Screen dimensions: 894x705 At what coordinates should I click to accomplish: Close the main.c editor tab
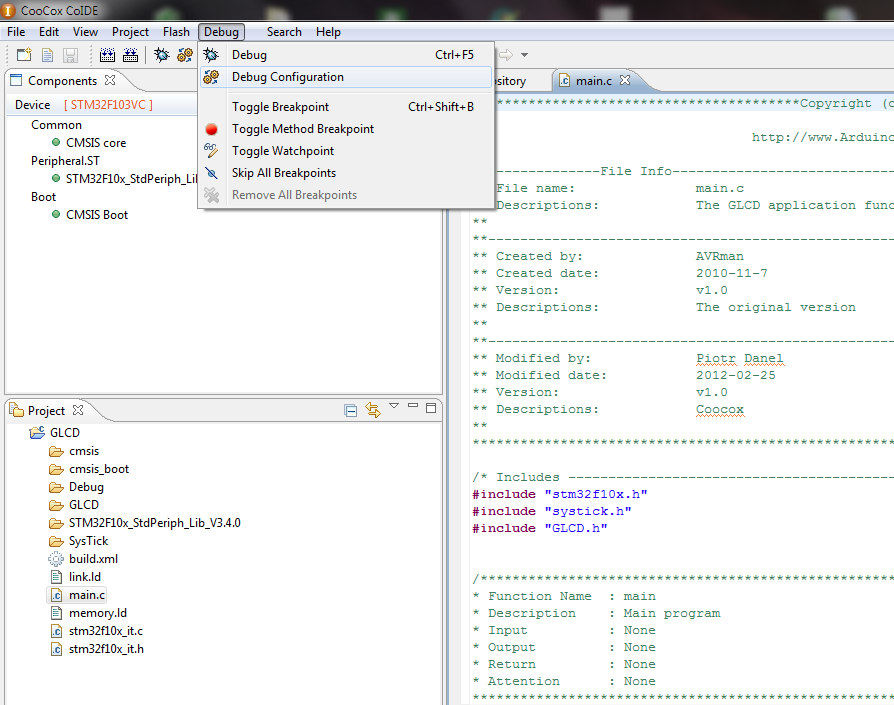click(625, 80)
